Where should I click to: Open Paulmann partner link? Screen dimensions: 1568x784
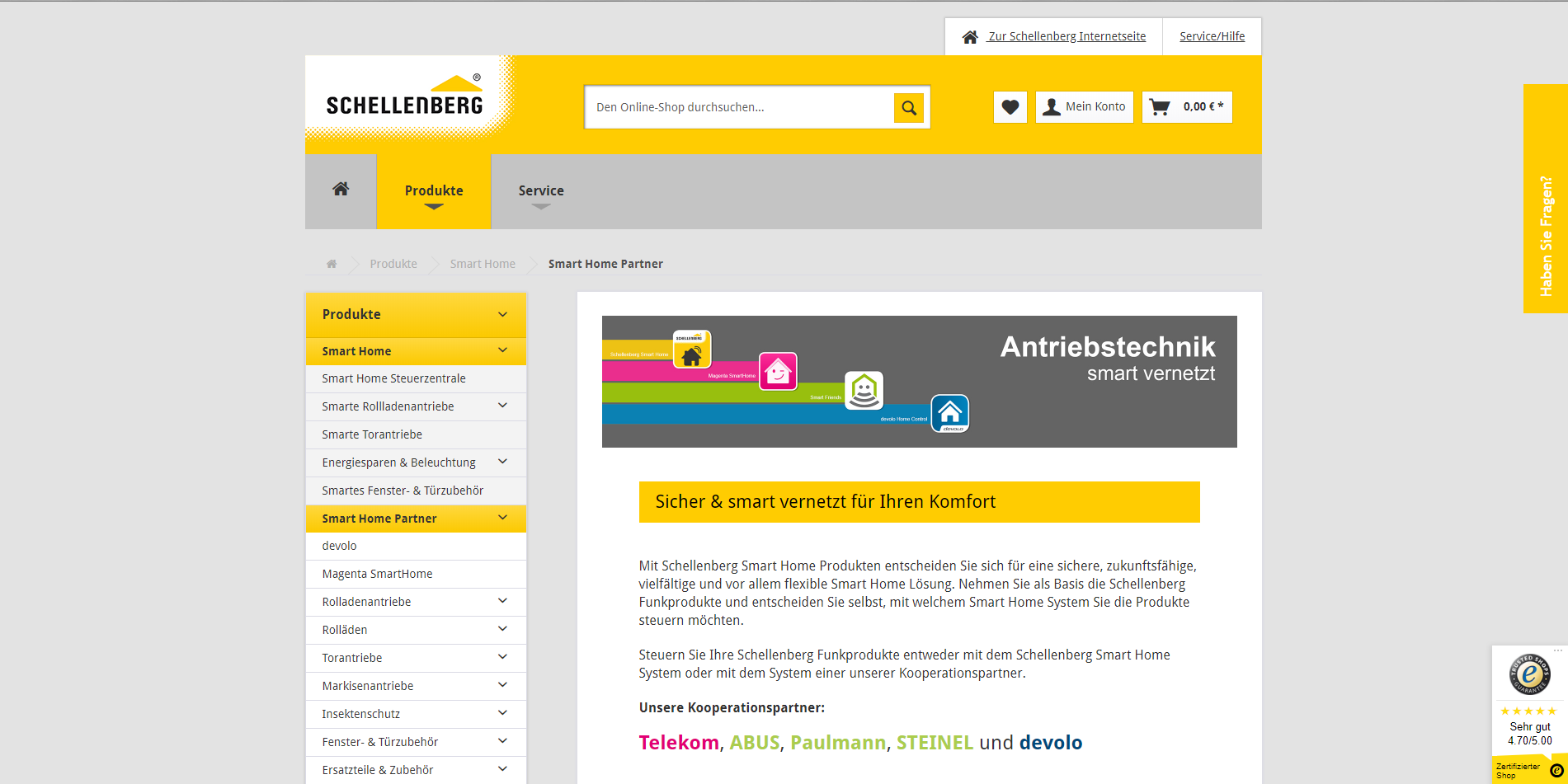tap(837, 743)
